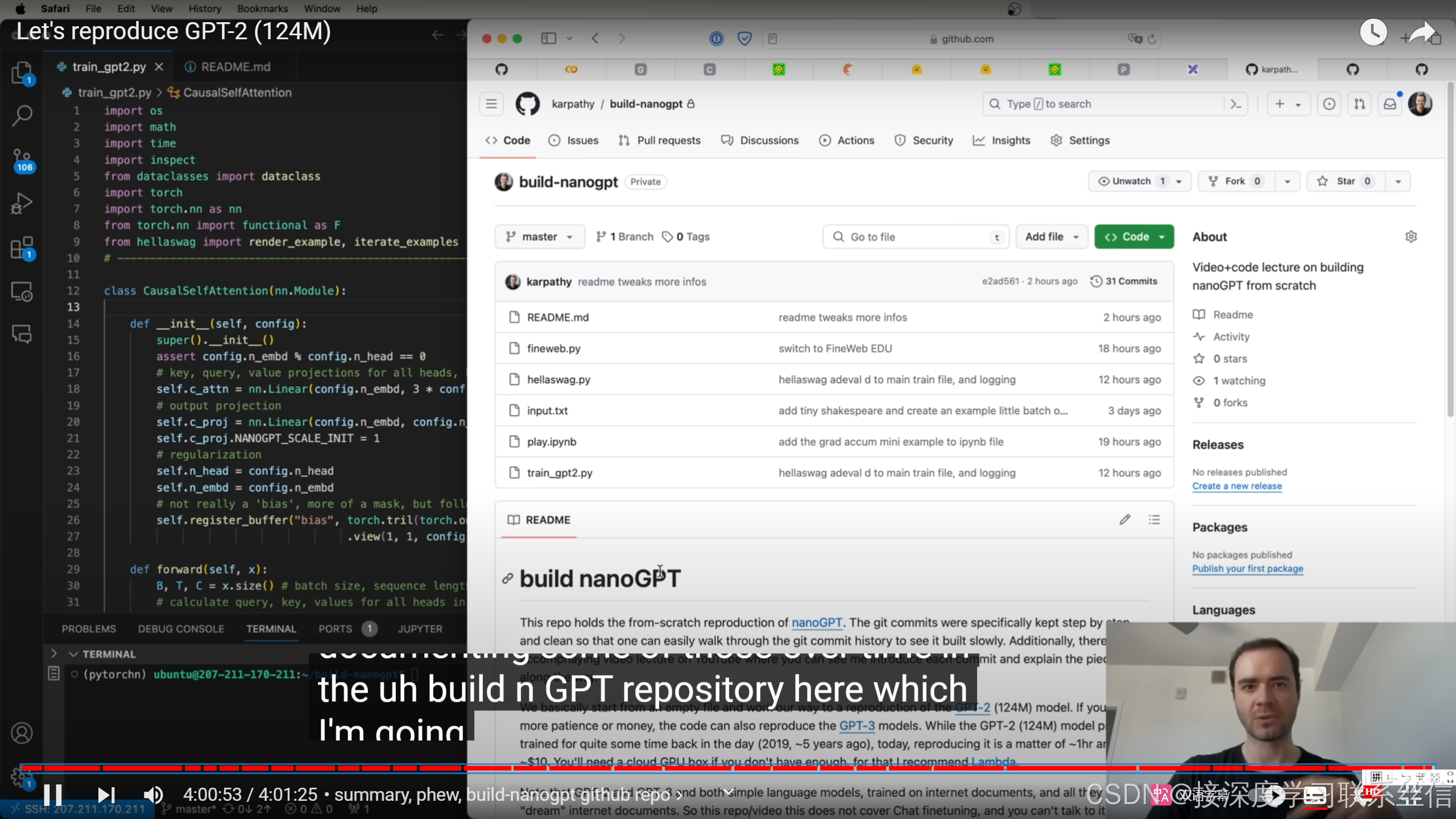
Task: View 31 Commits history
Action: (1124, 281)
